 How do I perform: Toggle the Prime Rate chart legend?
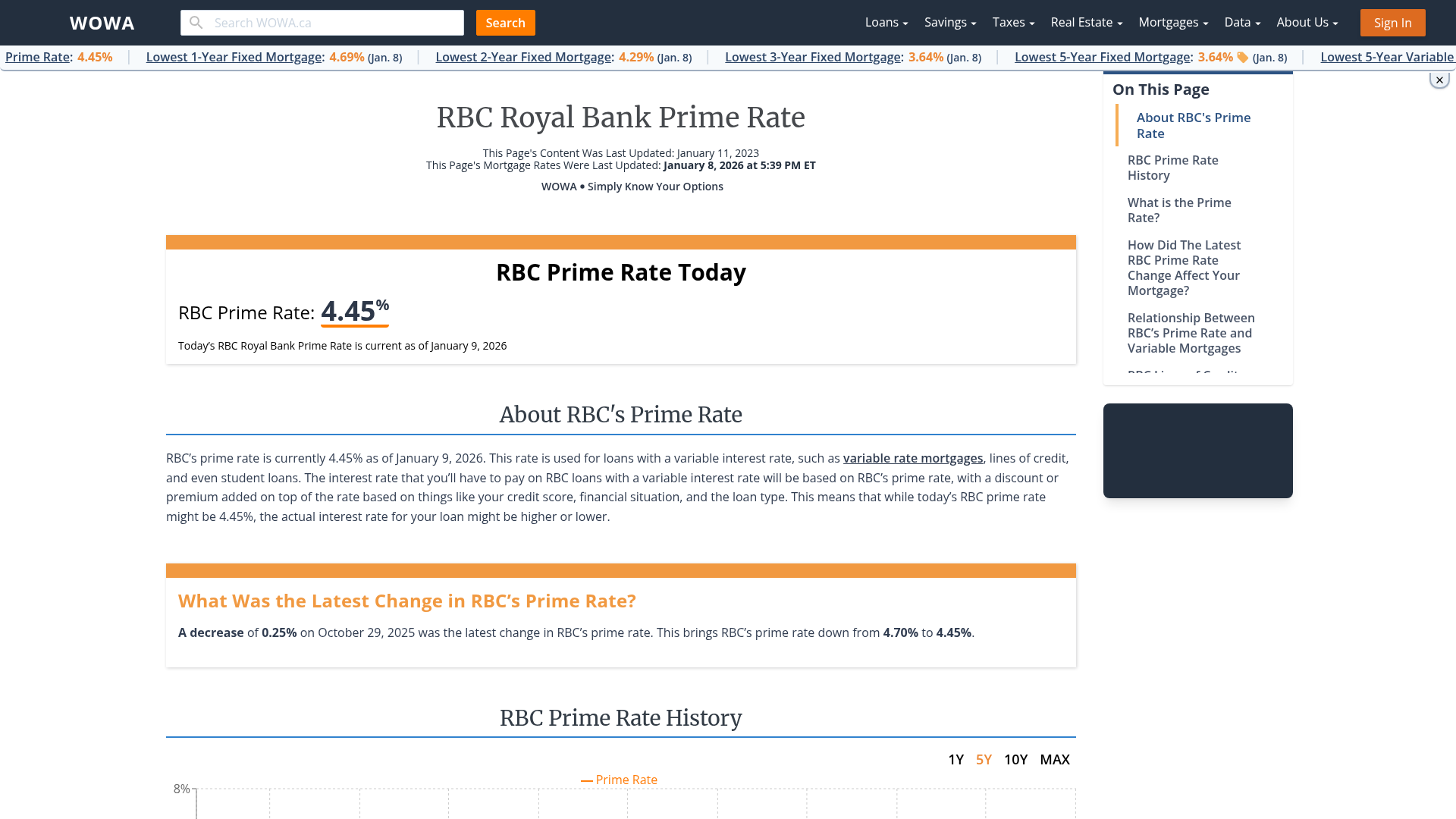(620, 779)
